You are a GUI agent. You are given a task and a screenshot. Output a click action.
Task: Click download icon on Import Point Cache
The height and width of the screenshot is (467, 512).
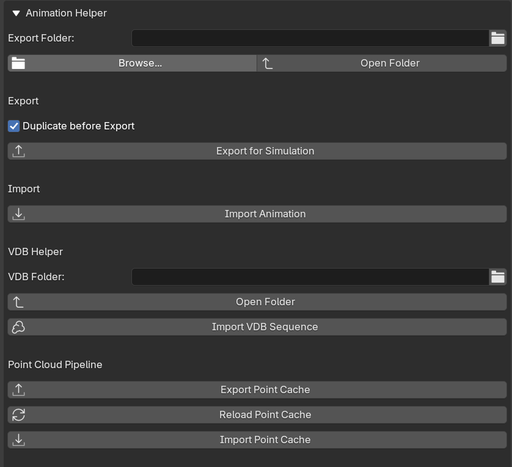(19, 440)
